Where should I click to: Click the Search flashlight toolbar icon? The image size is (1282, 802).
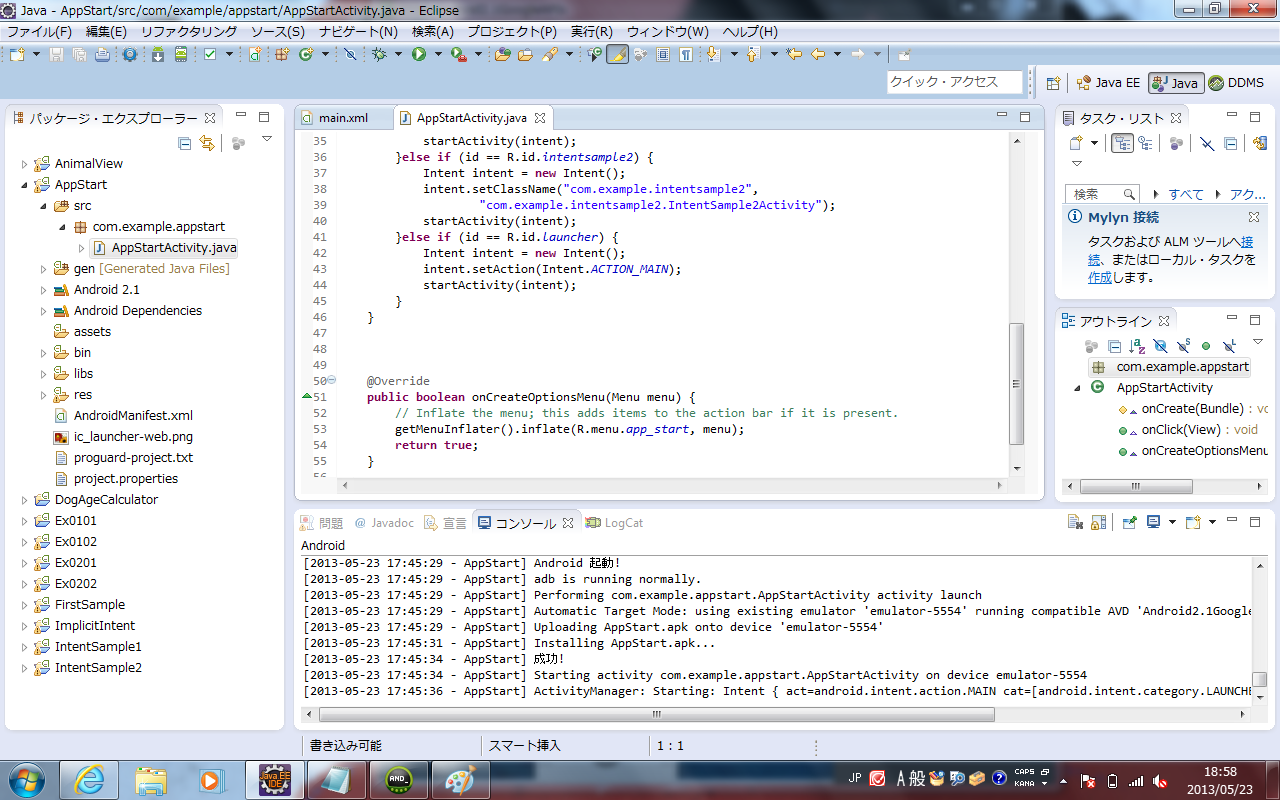(549, 54)
